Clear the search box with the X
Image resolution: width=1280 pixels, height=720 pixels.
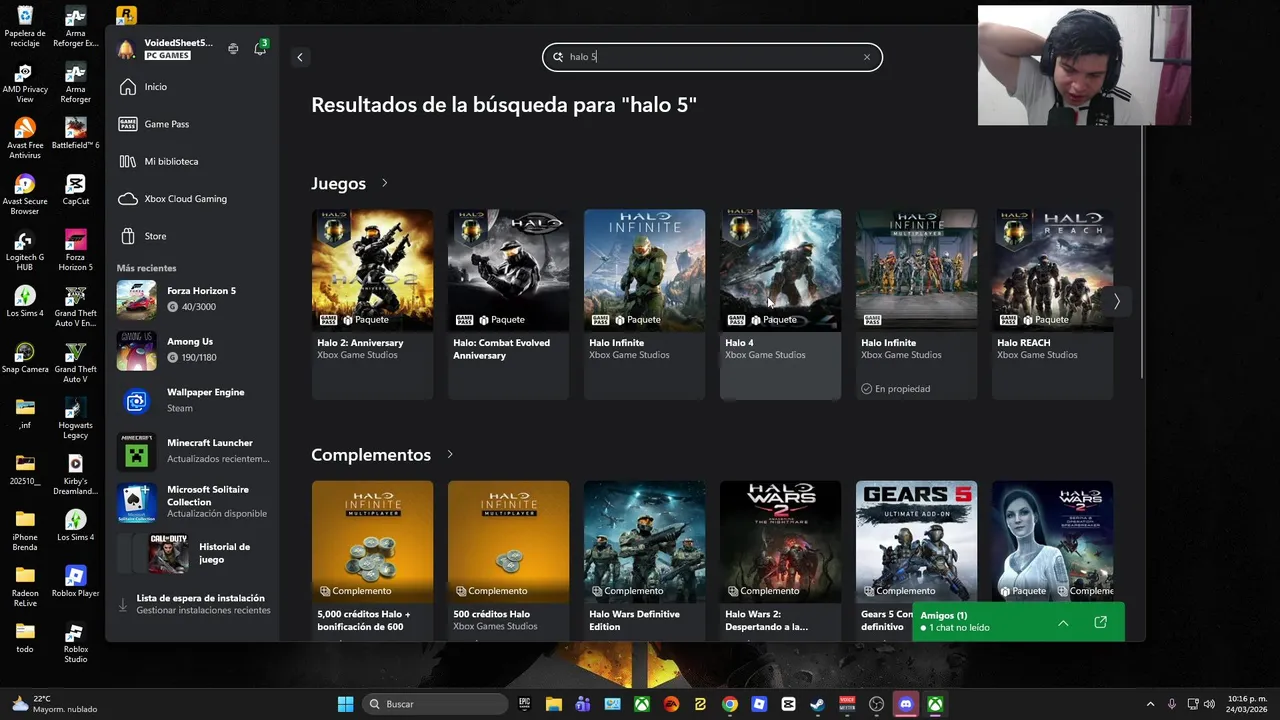point(866,57)
